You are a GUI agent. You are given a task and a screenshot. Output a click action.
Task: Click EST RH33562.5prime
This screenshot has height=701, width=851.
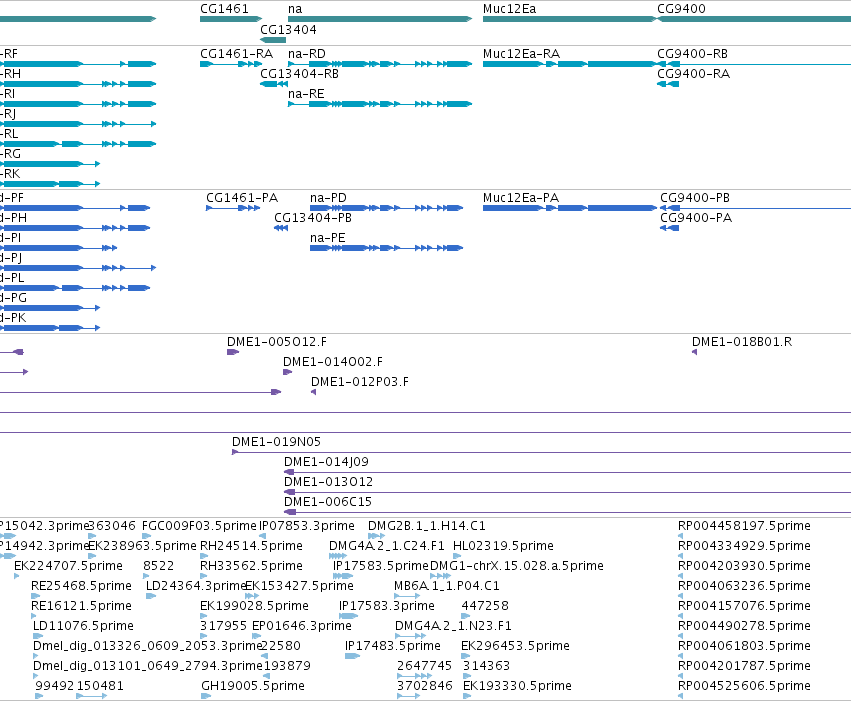click(x=251, y=566)
